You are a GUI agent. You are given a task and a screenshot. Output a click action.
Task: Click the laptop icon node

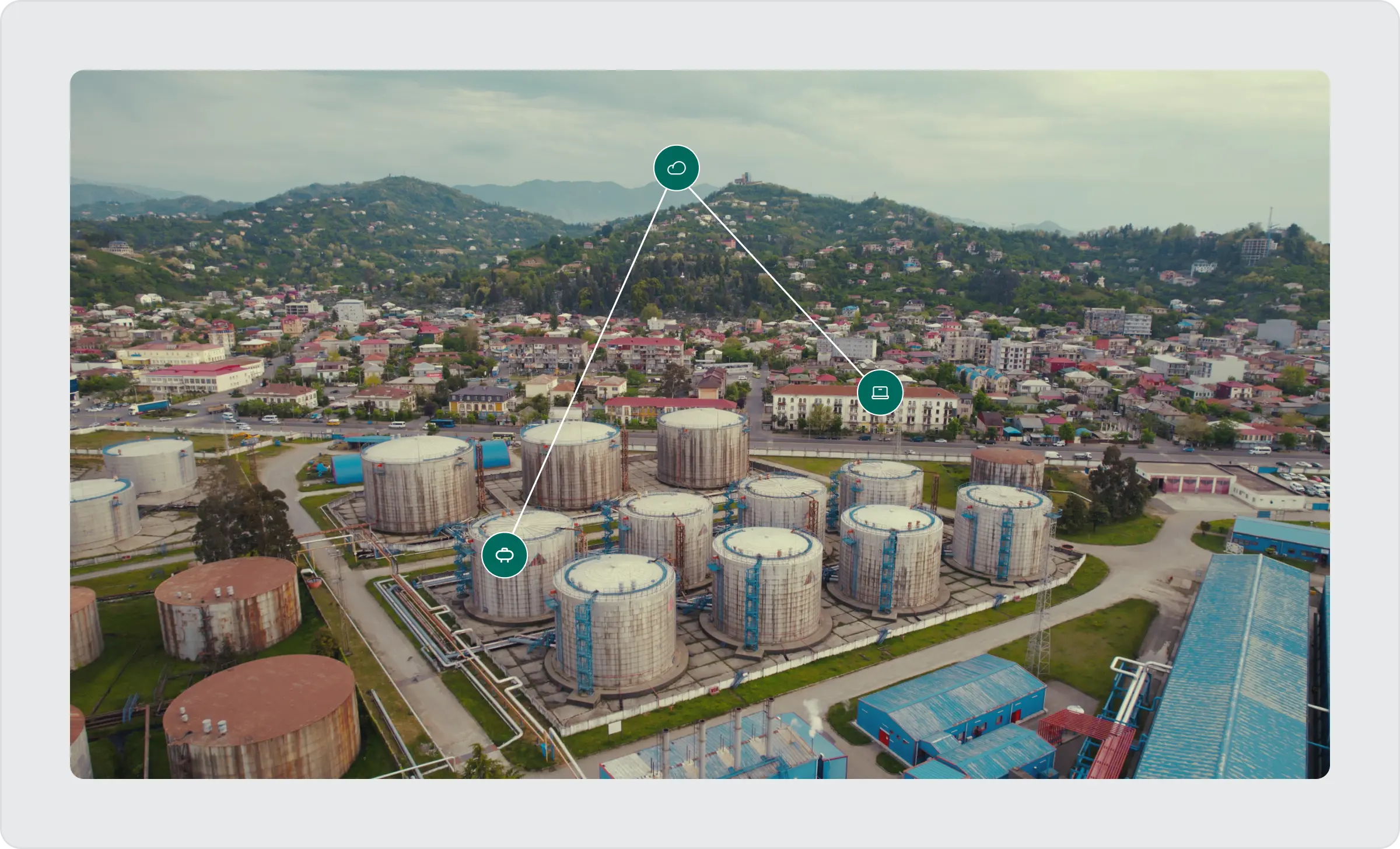pyautogui.click(x=880, y=393)
